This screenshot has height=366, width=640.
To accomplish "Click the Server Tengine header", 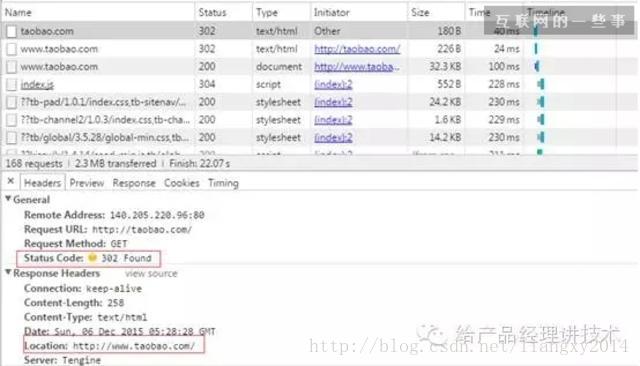I will click(62, 360).
